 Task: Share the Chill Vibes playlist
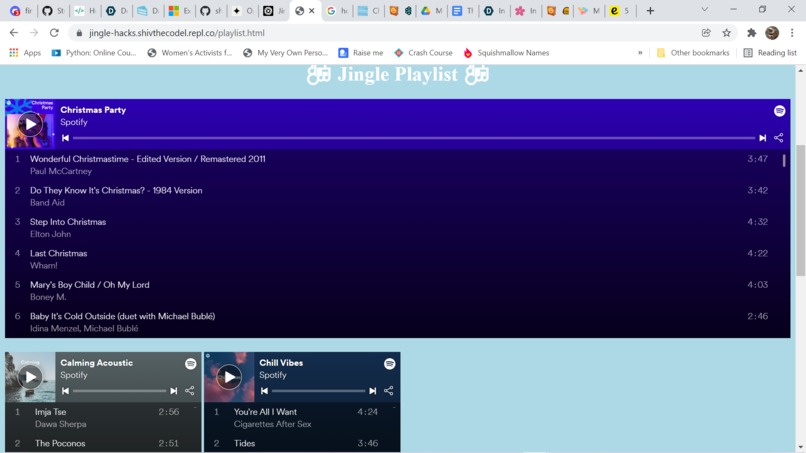tap(389, 391)
